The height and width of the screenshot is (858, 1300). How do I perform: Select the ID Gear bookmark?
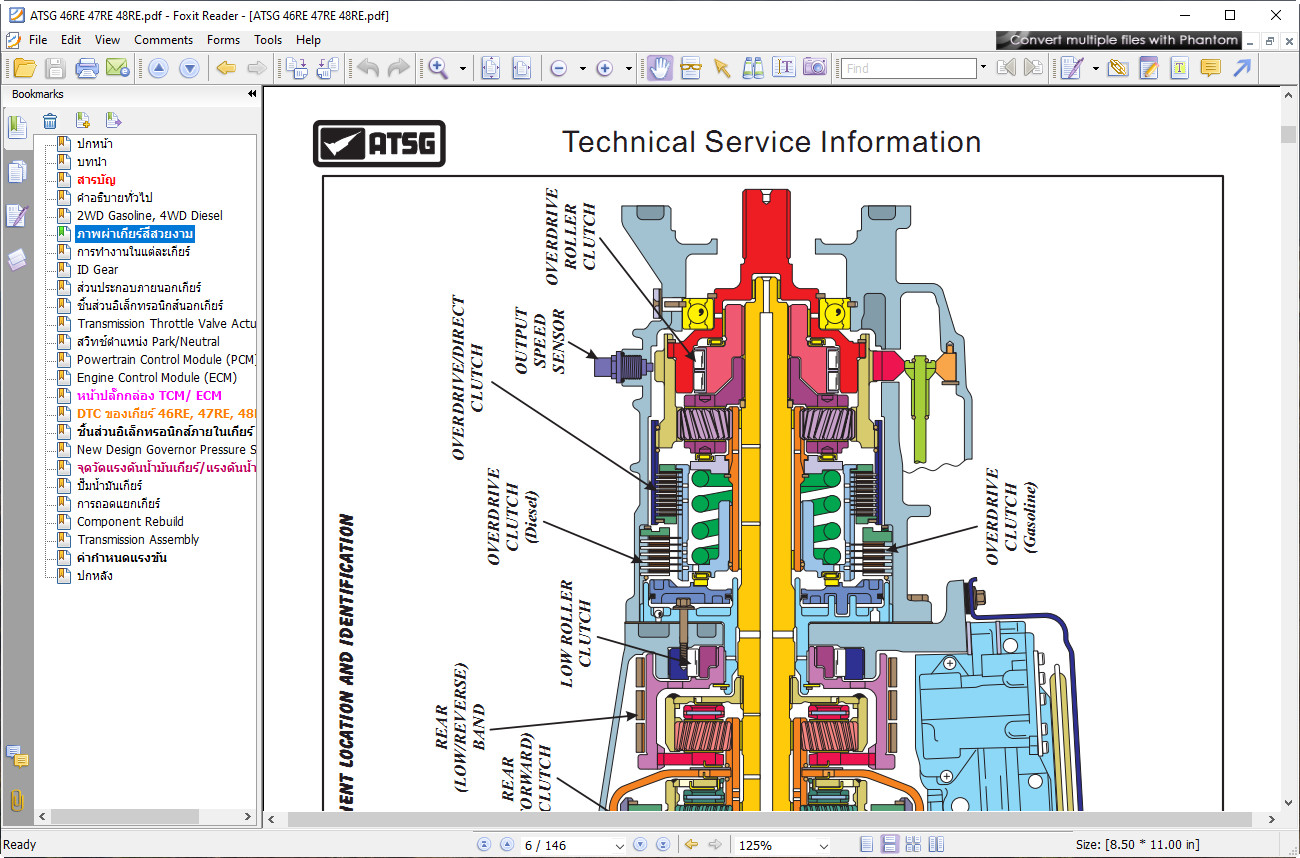[x=97, y=269]
